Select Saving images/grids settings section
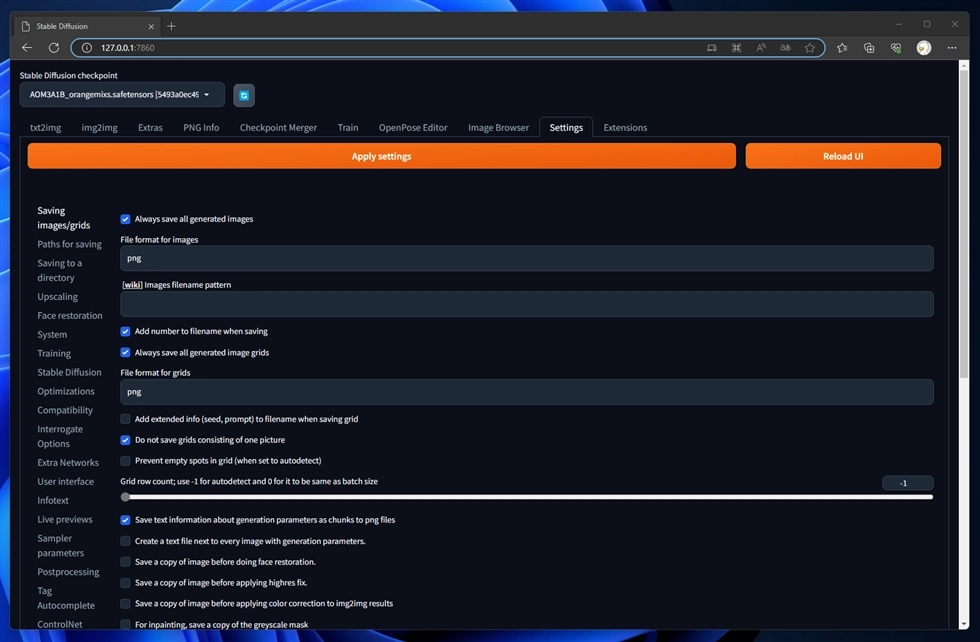Viewport: 980px width, 642px height. click(x=64, y=218)
